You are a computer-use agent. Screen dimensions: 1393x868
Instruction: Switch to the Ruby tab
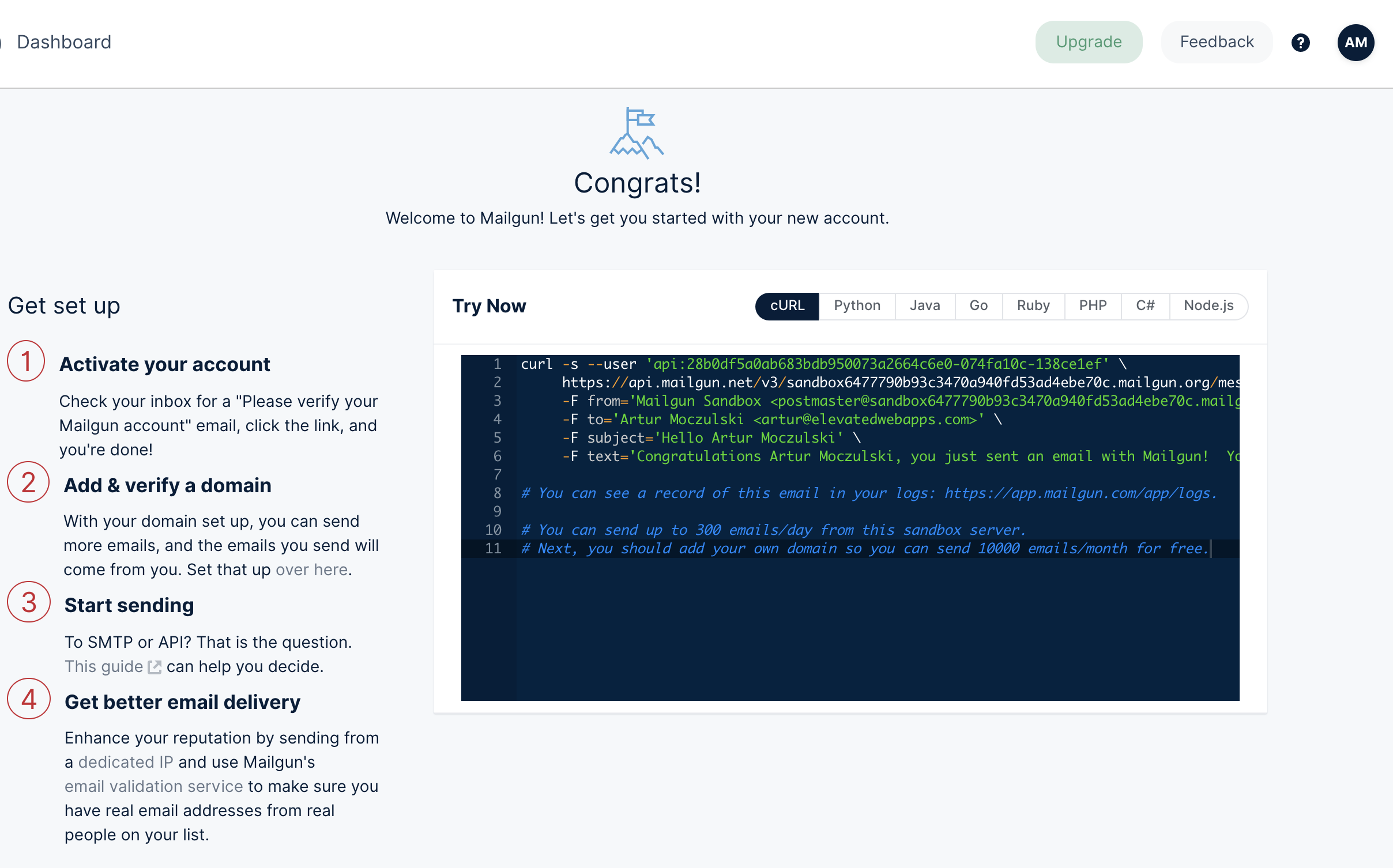[x=1033, y=306]
